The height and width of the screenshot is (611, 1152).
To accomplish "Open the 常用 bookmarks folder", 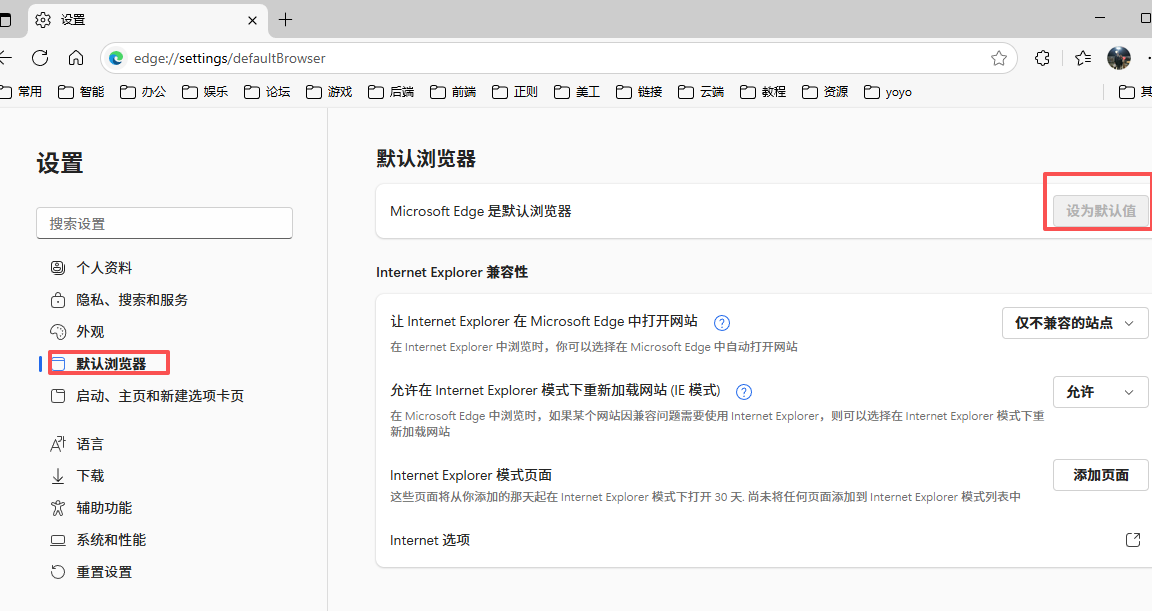I will (21, 92).
